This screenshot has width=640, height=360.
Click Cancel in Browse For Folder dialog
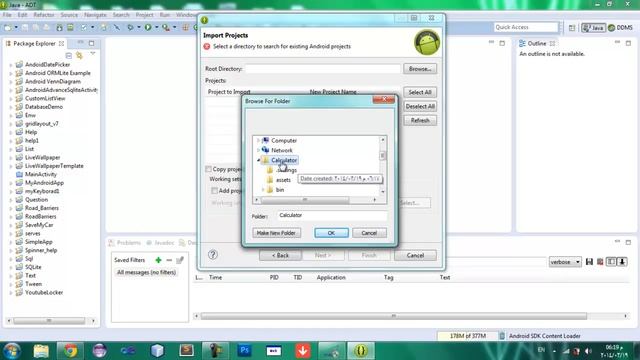[x=369, y=233]
